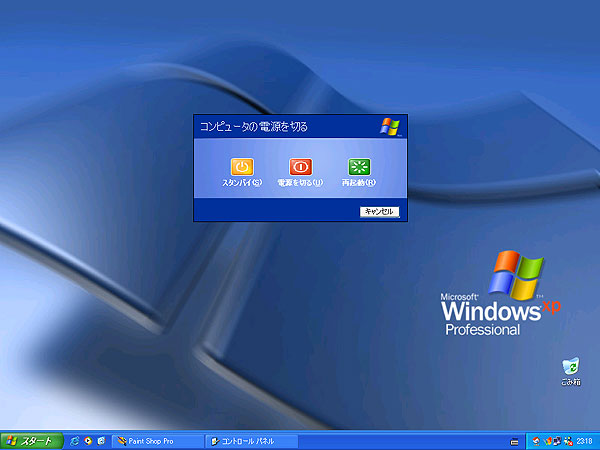
Task: Choose the orange スタンバイ standby icon
Action: click(242, 166)
